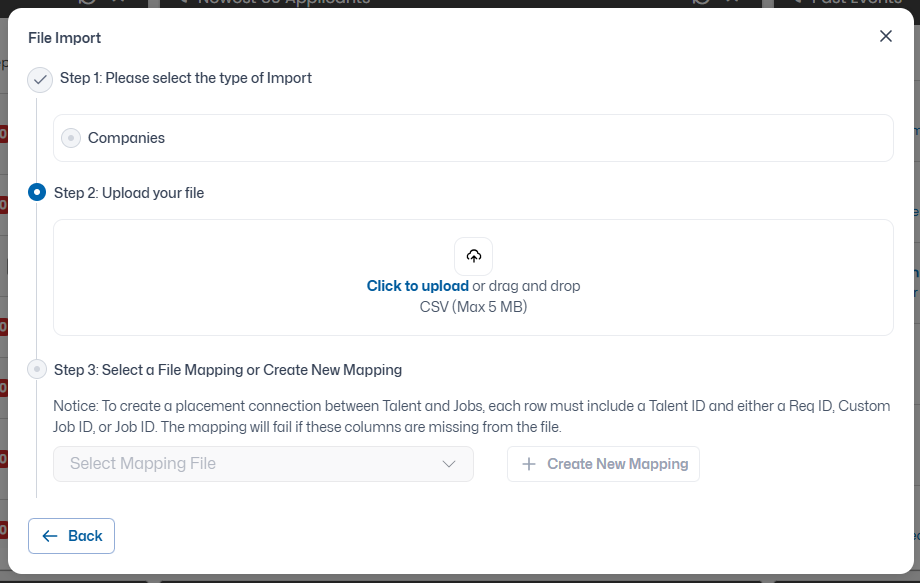Go back using the Back button
The height and width of the screenshot is (583, 920).
click(72, 536)
